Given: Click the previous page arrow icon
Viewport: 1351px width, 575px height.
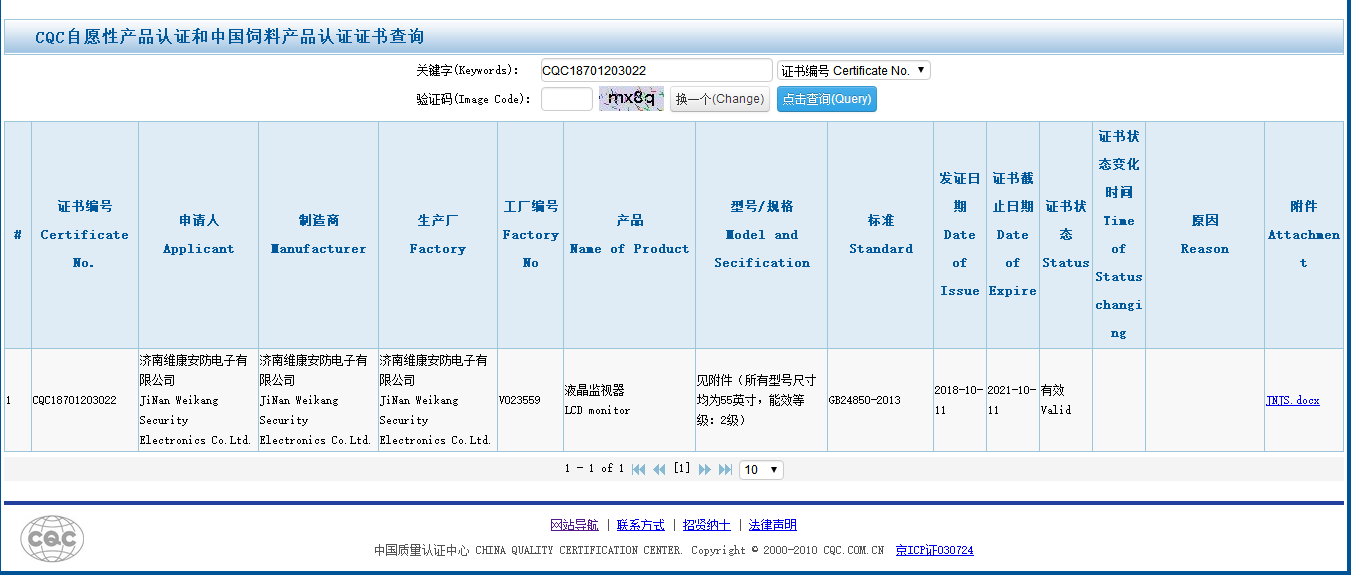Looking at the screenshot, I should (660, 469).
